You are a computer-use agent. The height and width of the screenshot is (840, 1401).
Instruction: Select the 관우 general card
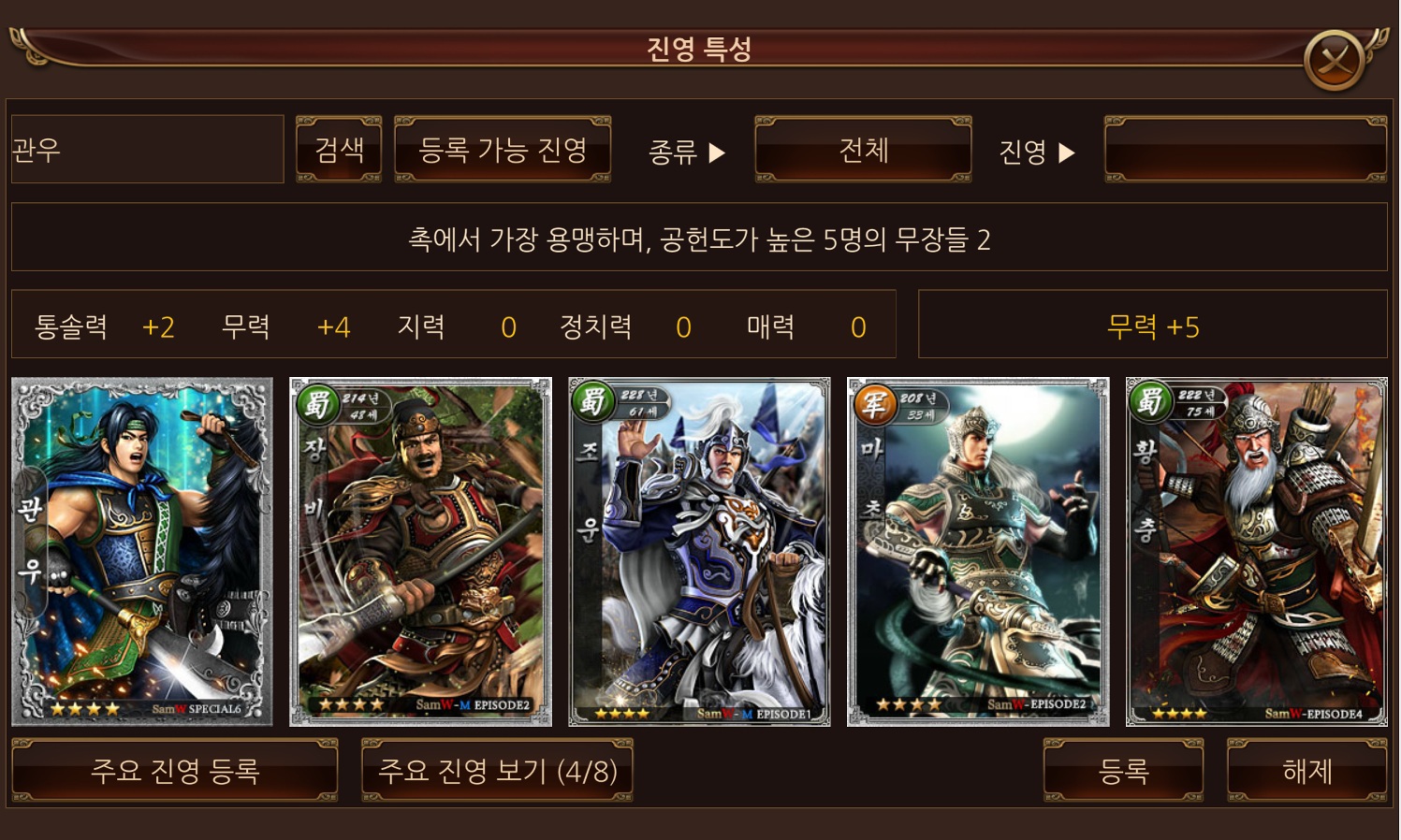click(142, 552)
